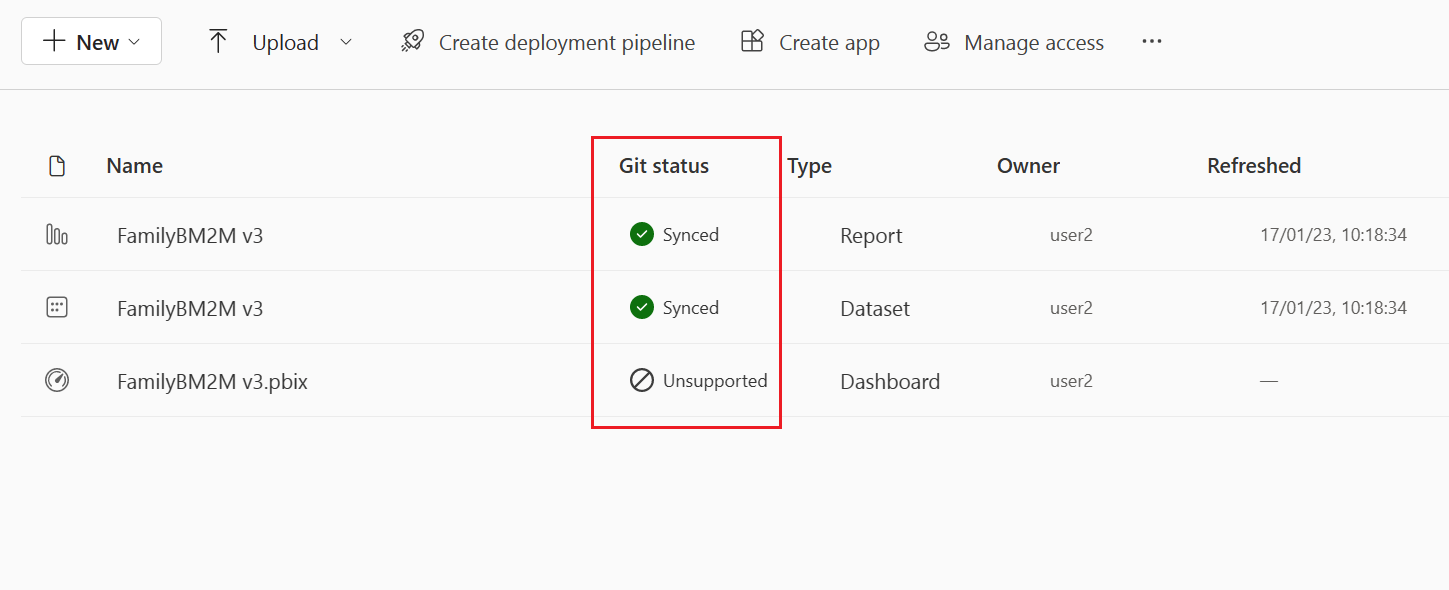The image size is (1449, 590).
Task: Click the rocket icon for Create deployment pipeline
Action: click(x=411, y=41)
